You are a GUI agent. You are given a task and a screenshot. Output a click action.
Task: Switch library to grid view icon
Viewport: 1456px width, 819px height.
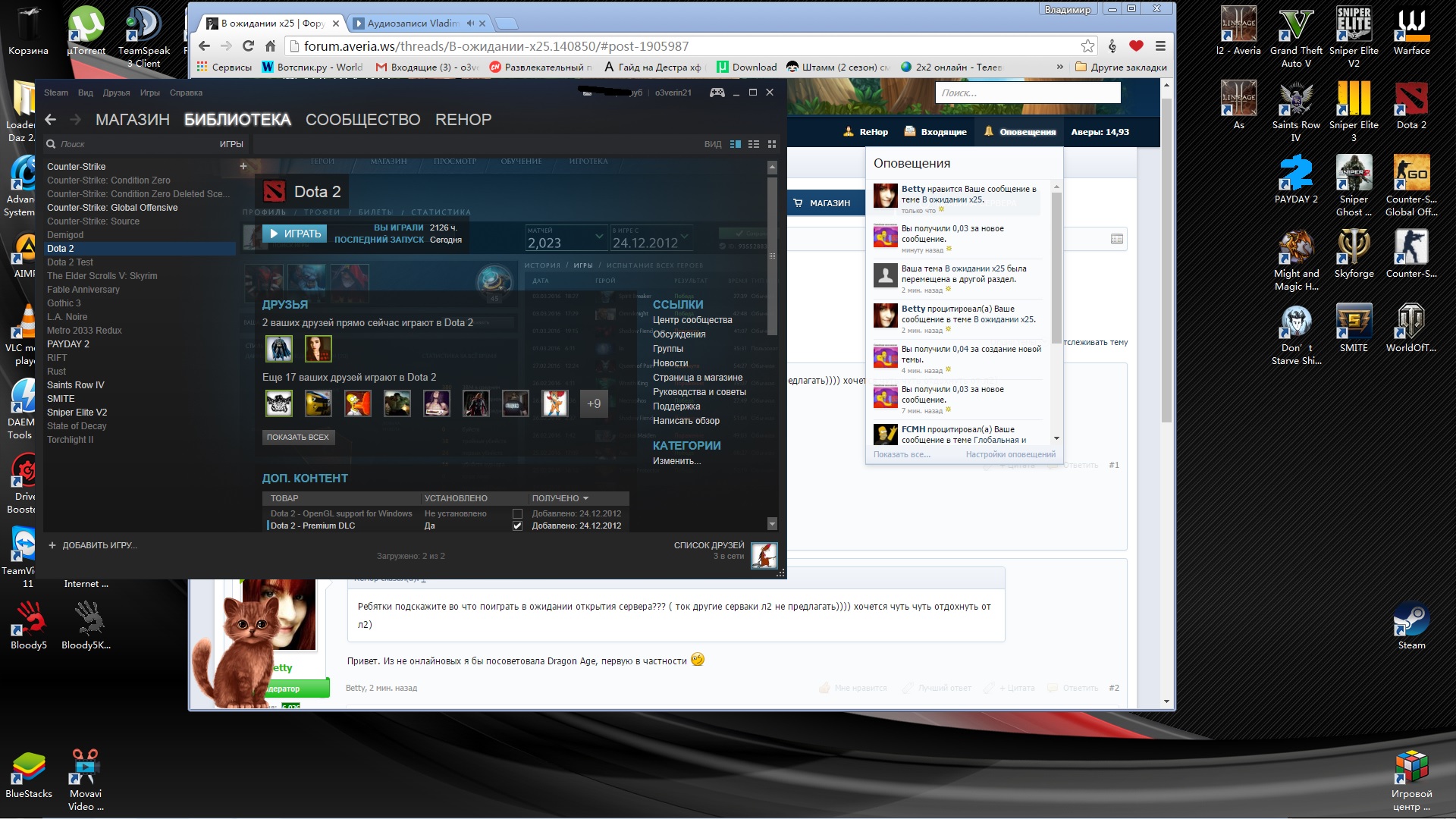(772, 144)
